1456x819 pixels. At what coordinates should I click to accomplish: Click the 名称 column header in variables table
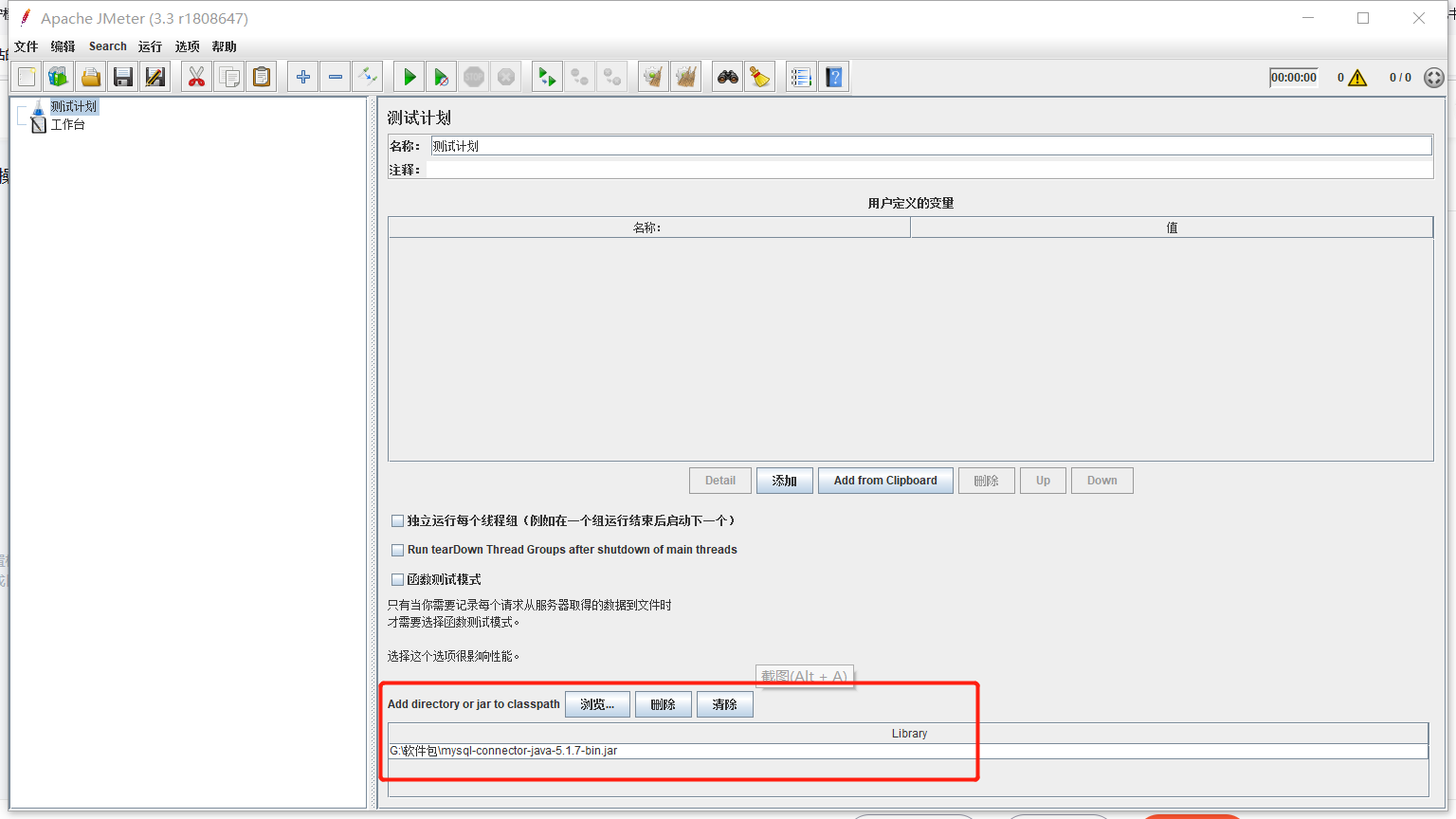pyautogui.click(x=648, y=227)
